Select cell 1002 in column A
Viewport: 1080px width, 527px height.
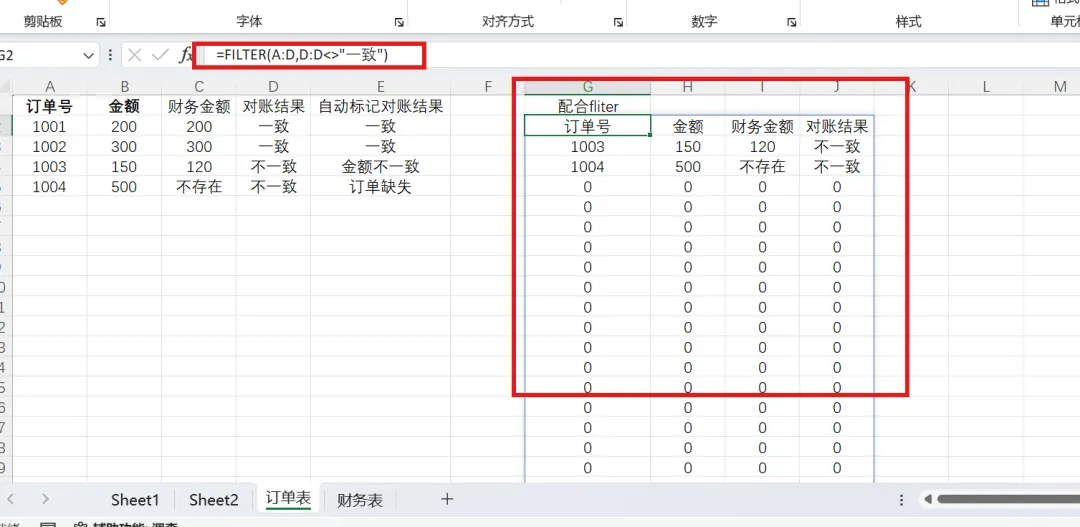[50, 147]
